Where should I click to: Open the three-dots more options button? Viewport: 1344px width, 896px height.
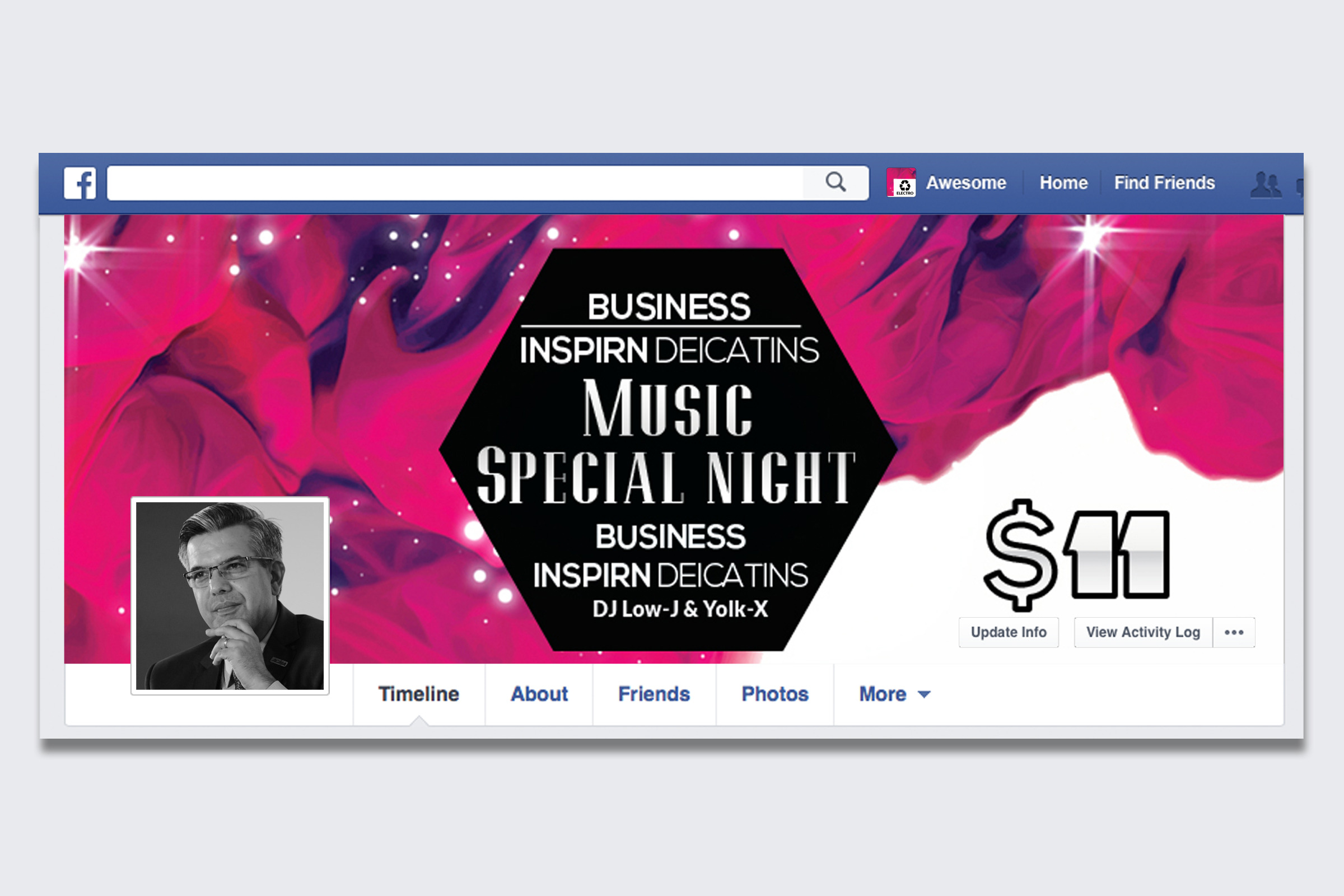click(1234, 632)
